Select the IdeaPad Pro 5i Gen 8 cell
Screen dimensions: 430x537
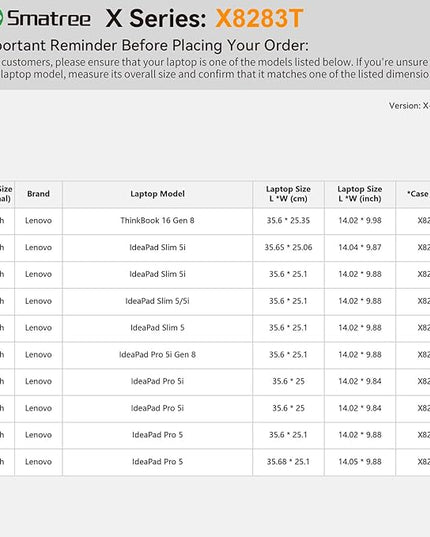click(x=157, y=354)
